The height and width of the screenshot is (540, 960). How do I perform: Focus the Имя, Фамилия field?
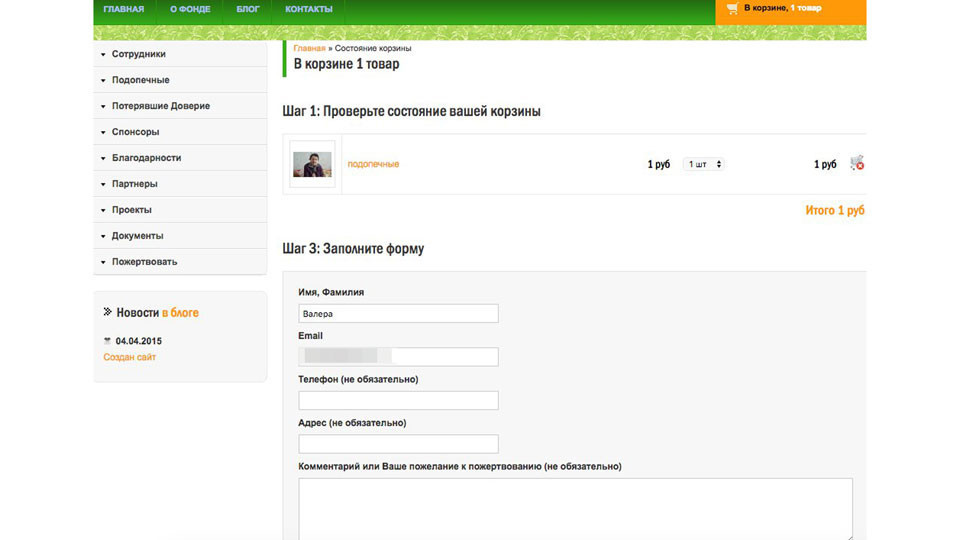click(399, 313)
